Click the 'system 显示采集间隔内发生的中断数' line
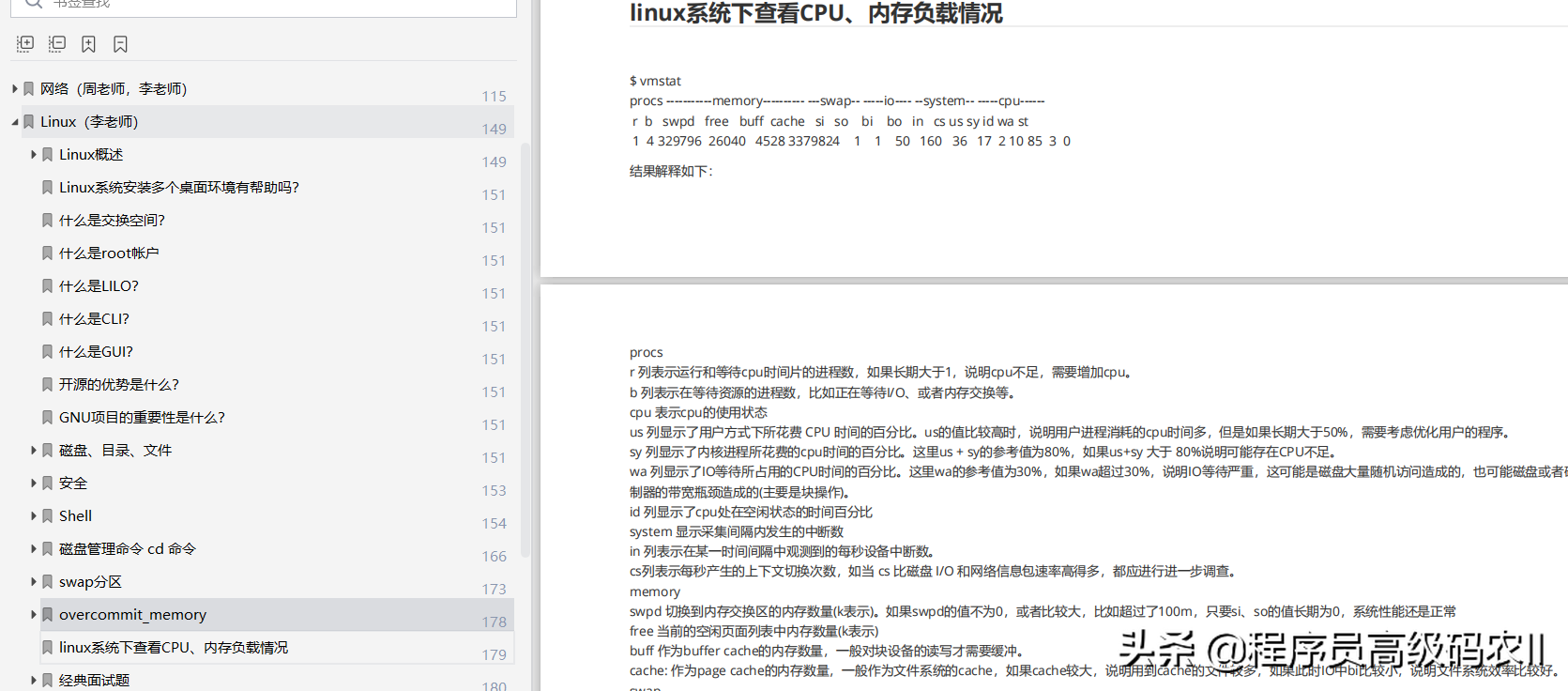The width and height of the screenshot is (1568, 691). click(x=737, y=531)
